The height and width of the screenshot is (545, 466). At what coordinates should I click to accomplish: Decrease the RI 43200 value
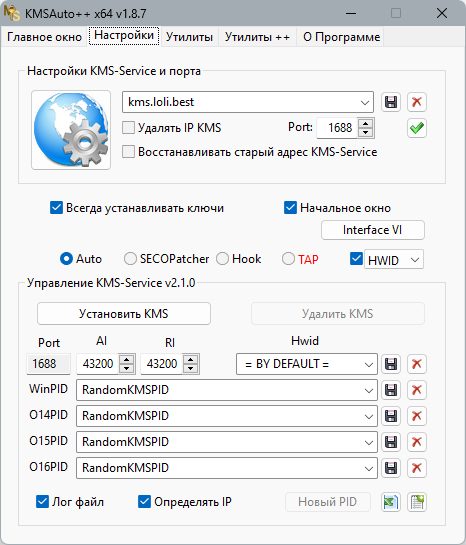tap(190, 368)
